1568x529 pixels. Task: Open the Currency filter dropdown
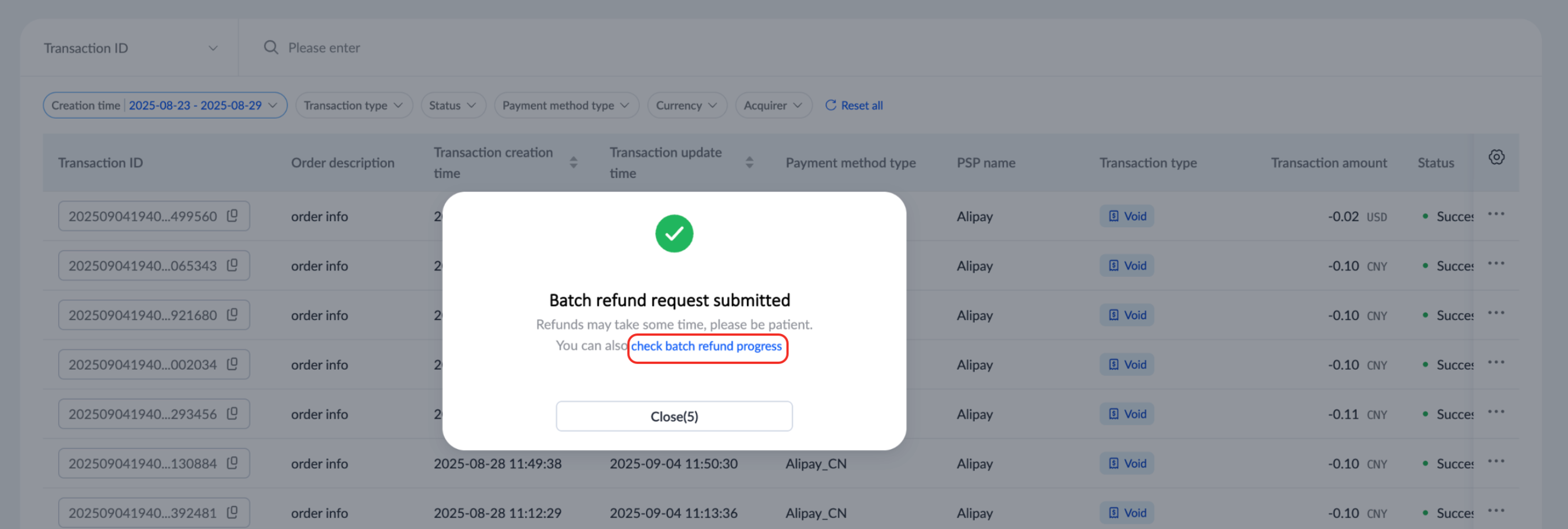tap(686, 105)
